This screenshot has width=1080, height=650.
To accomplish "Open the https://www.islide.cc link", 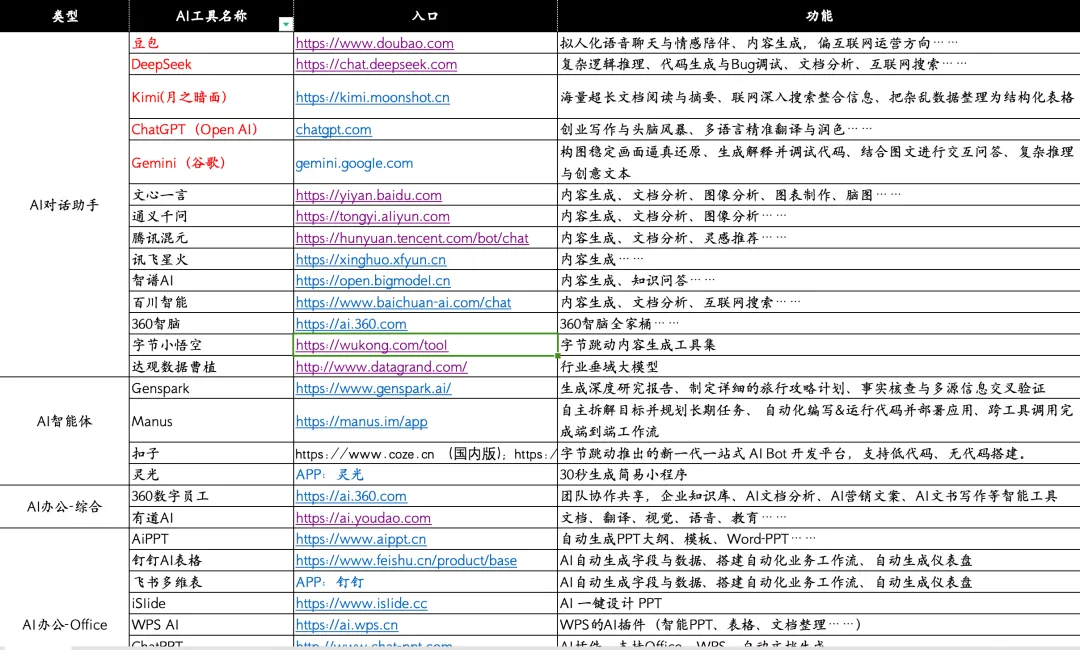I will (x=362, y=604).
